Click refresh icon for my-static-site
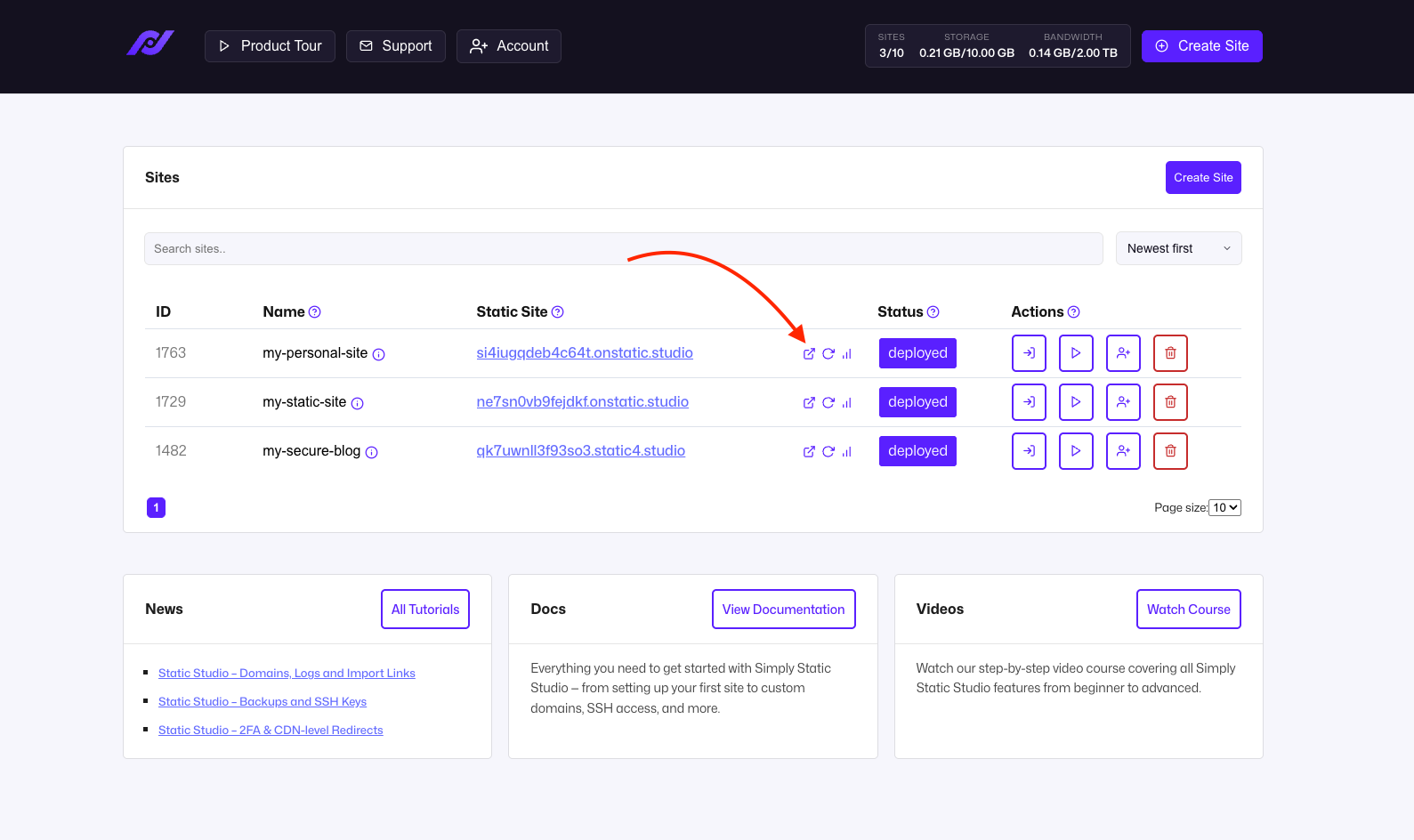The height and width of the screenshot is (840, 1414). (828, 403)
